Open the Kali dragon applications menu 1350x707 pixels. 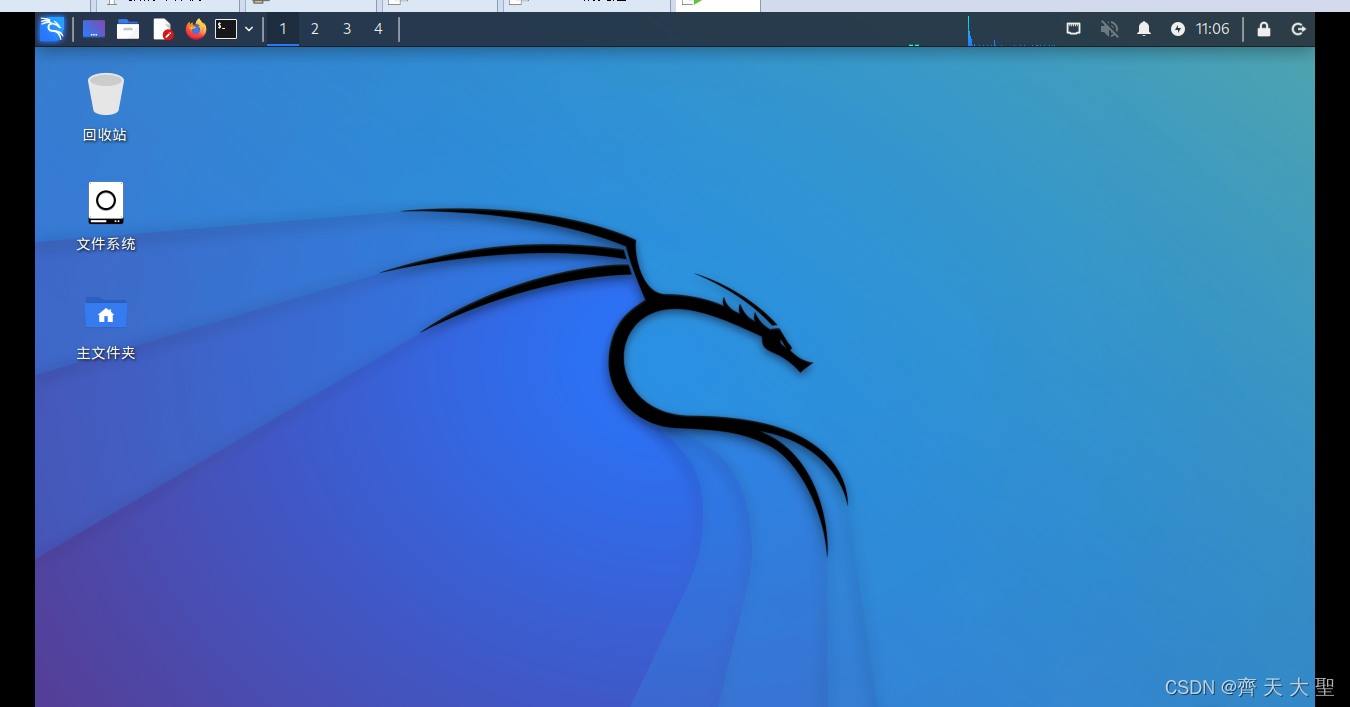click(x=52, y=29)
